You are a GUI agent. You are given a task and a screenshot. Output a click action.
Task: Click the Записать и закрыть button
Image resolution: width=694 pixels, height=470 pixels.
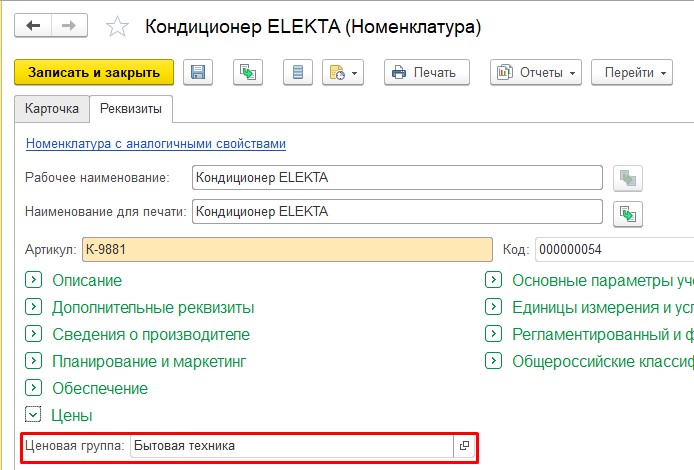pyautogui.click(x=94, y=72)
